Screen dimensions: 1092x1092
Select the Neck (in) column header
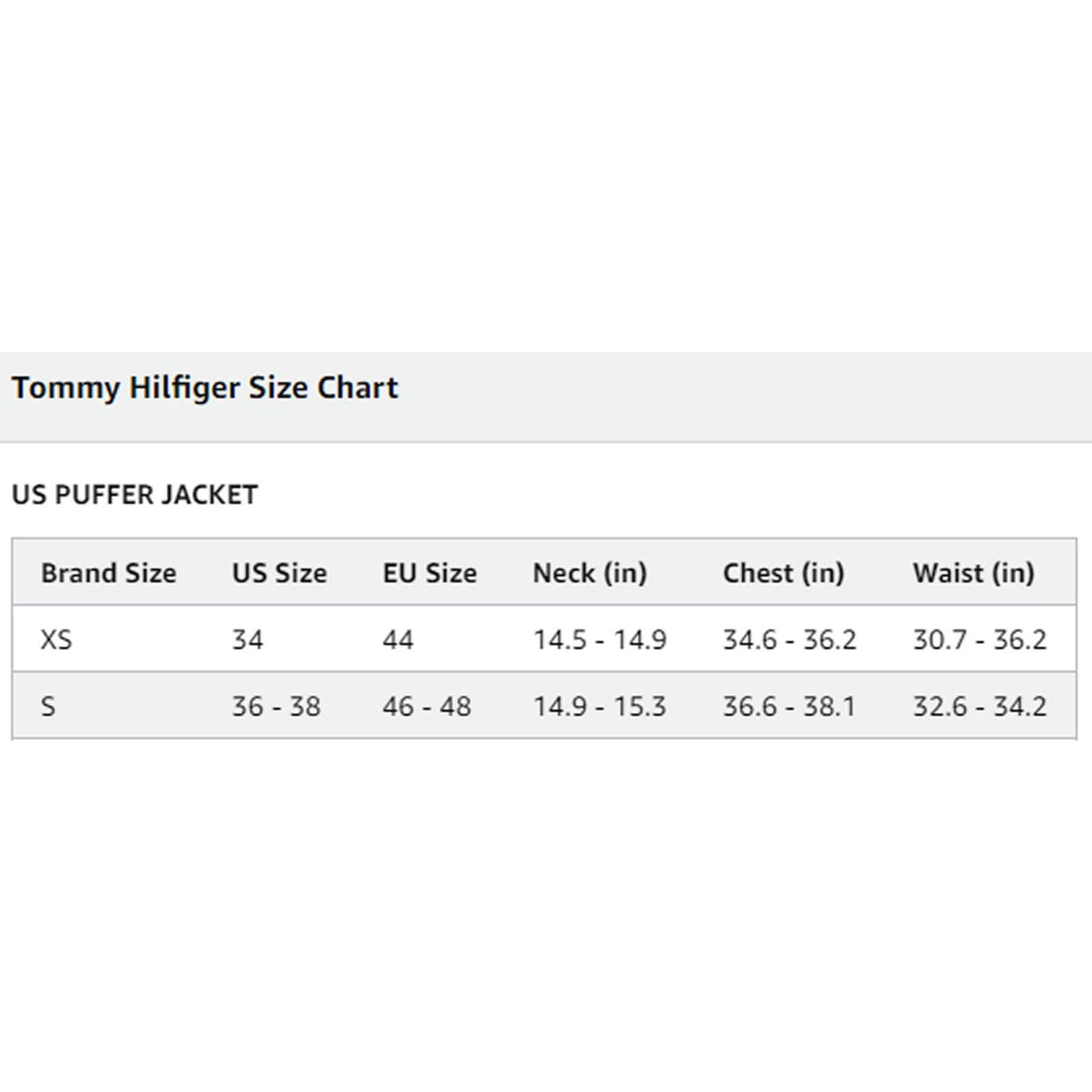coord(590,574)
